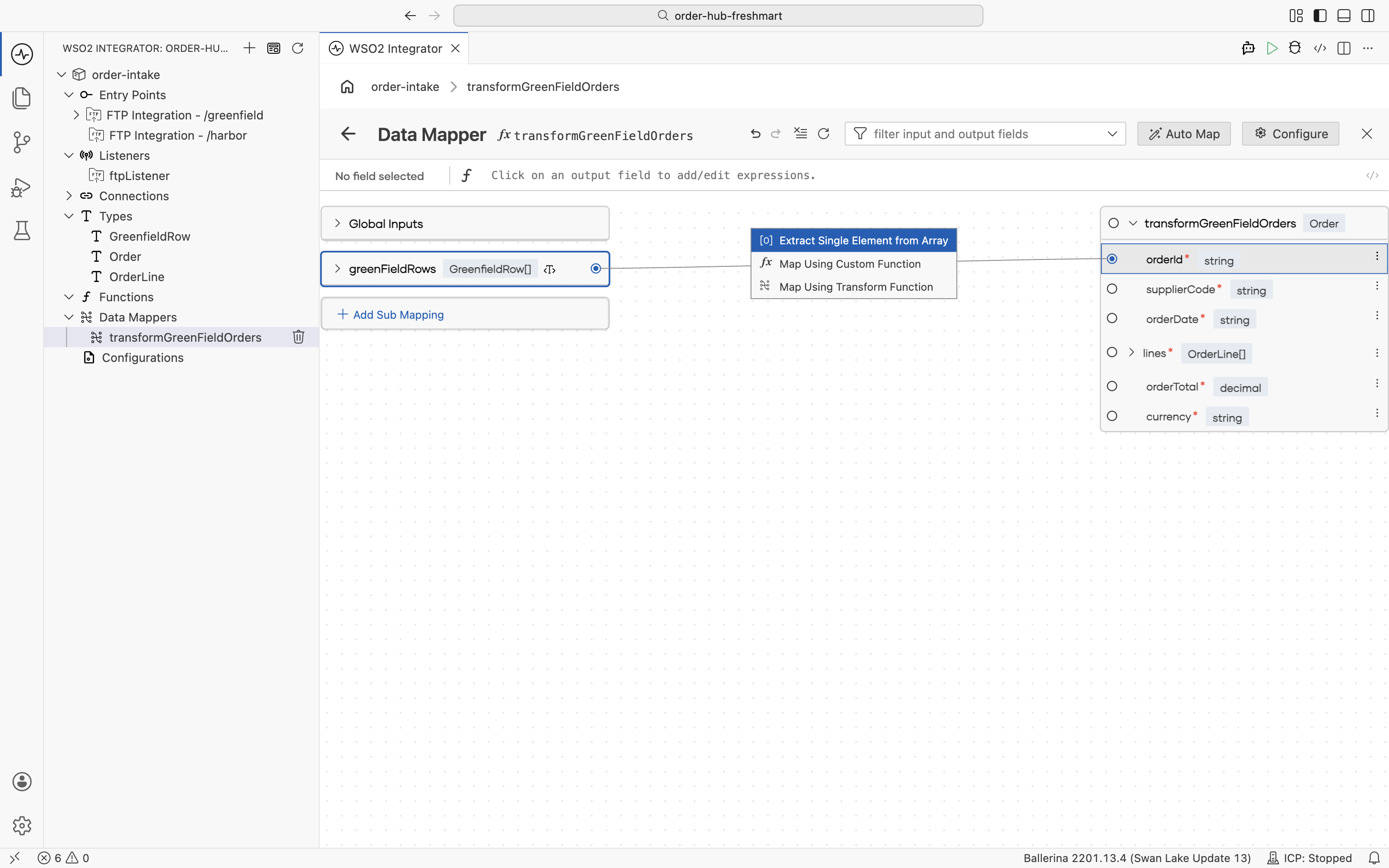
Task: Expand the Global Inputs section
Action: tap(338, 223)
